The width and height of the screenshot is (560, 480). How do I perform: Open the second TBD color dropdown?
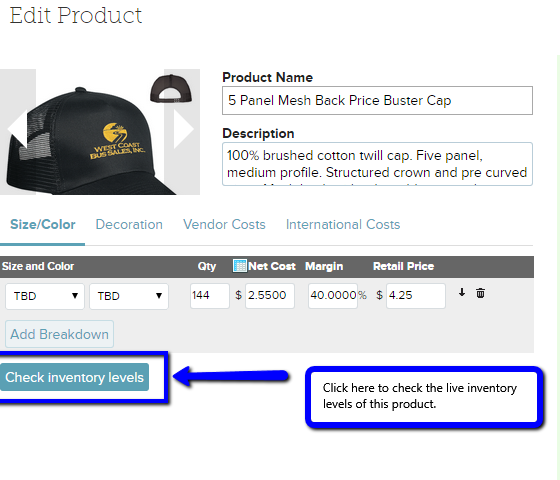coord(129,296)
